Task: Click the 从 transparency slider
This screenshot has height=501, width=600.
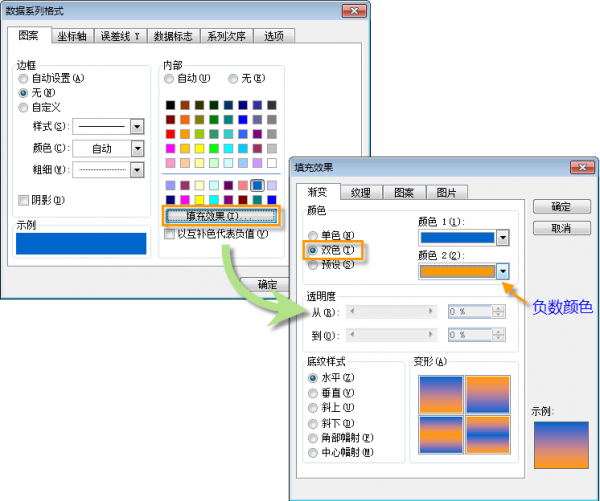Action: click(x=392, y=312)
